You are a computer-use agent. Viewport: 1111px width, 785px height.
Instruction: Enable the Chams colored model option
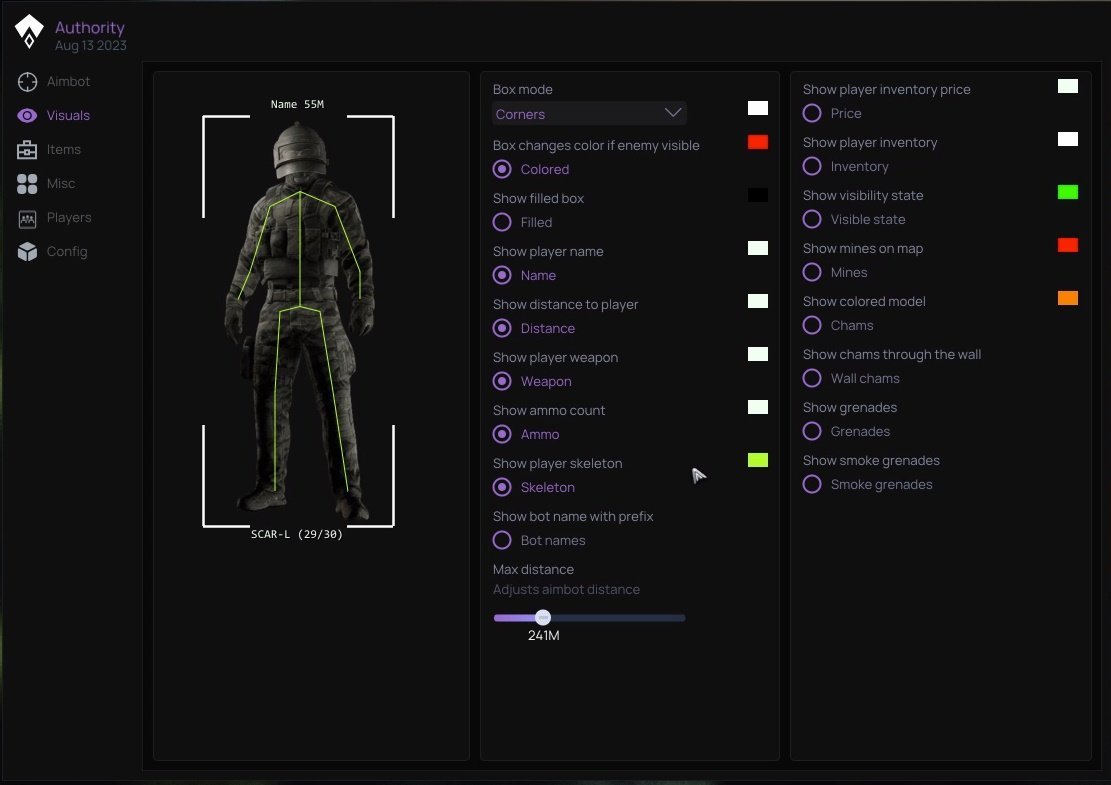coord(812,326)
